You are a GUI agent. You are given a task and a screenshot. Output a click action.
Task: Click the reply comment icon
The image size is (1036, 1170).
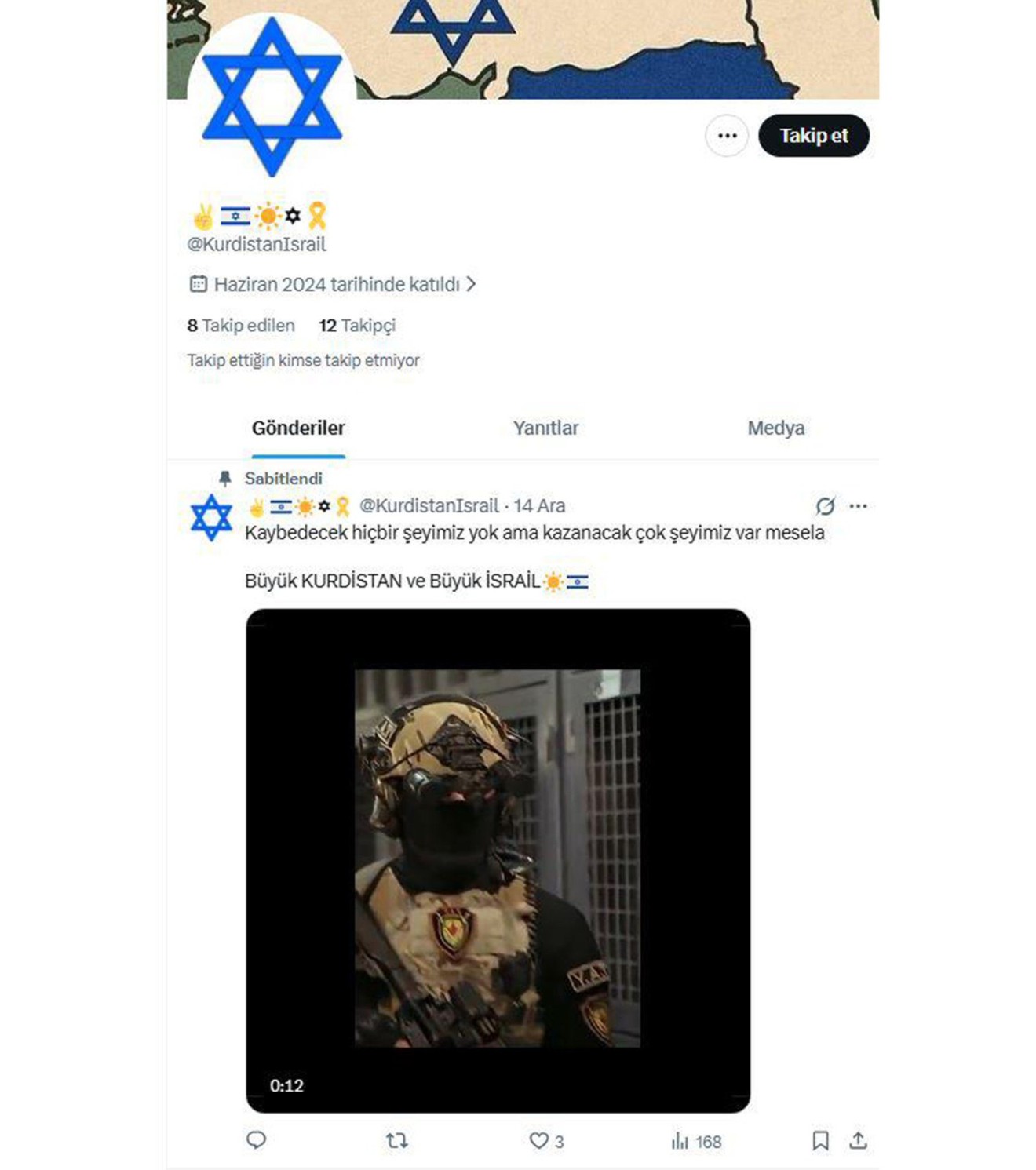coord(256,1140)
